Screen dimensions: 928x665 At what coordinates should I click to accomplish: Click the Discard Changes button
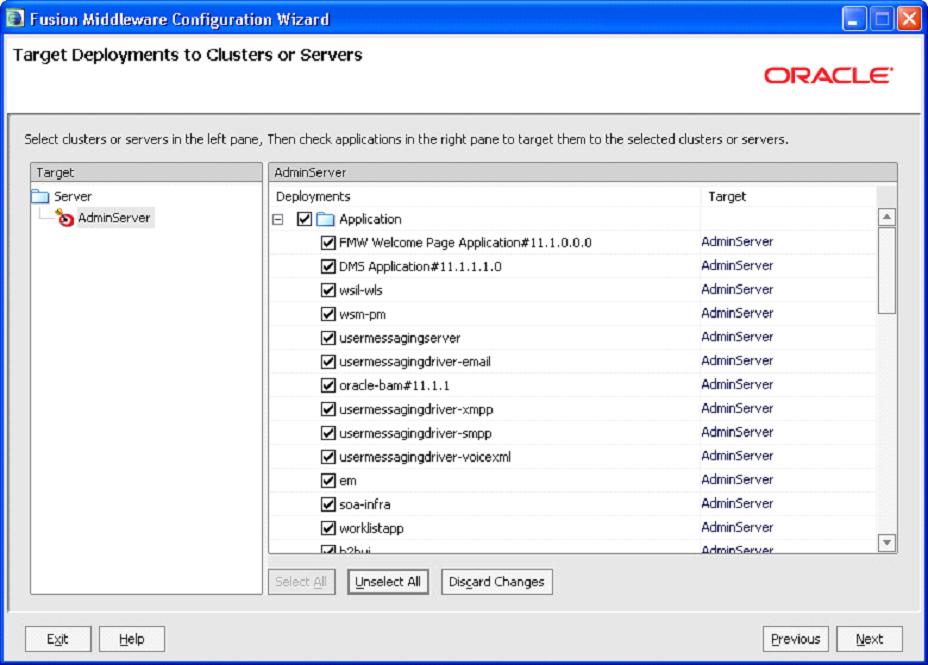click(497, 582)
